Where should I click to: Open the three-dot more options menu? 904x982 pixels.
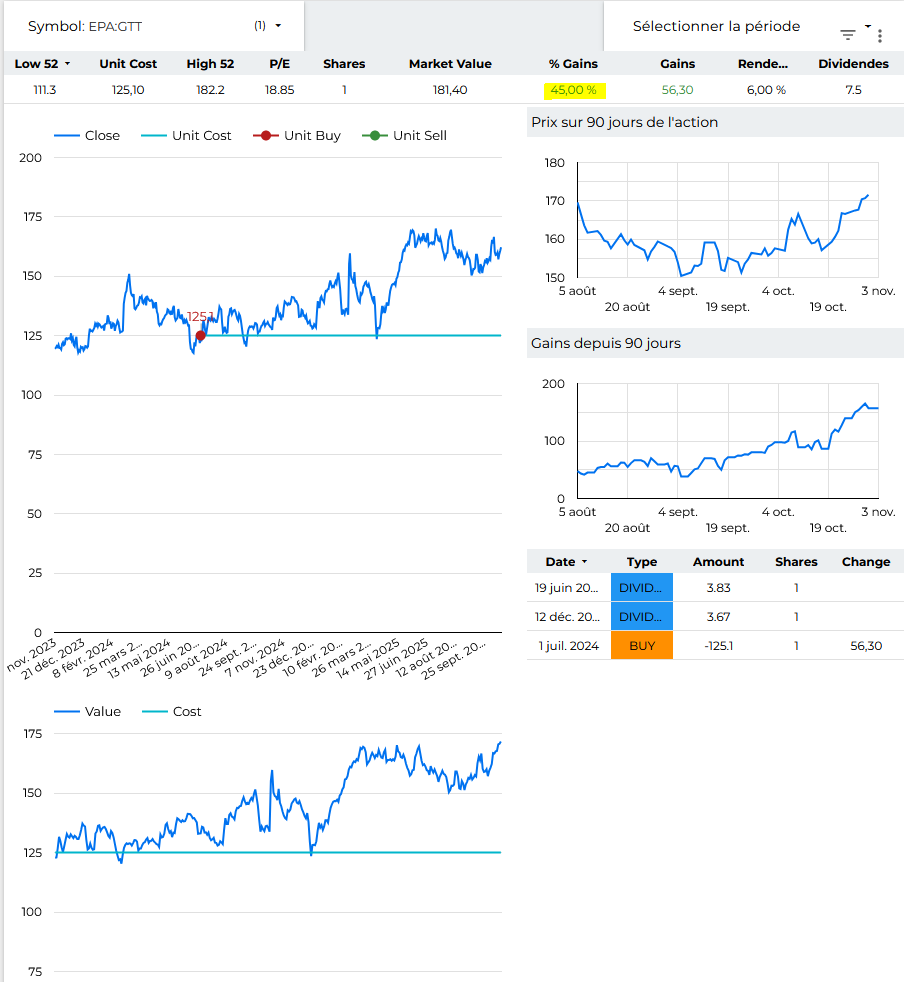(x=880, y=36)
